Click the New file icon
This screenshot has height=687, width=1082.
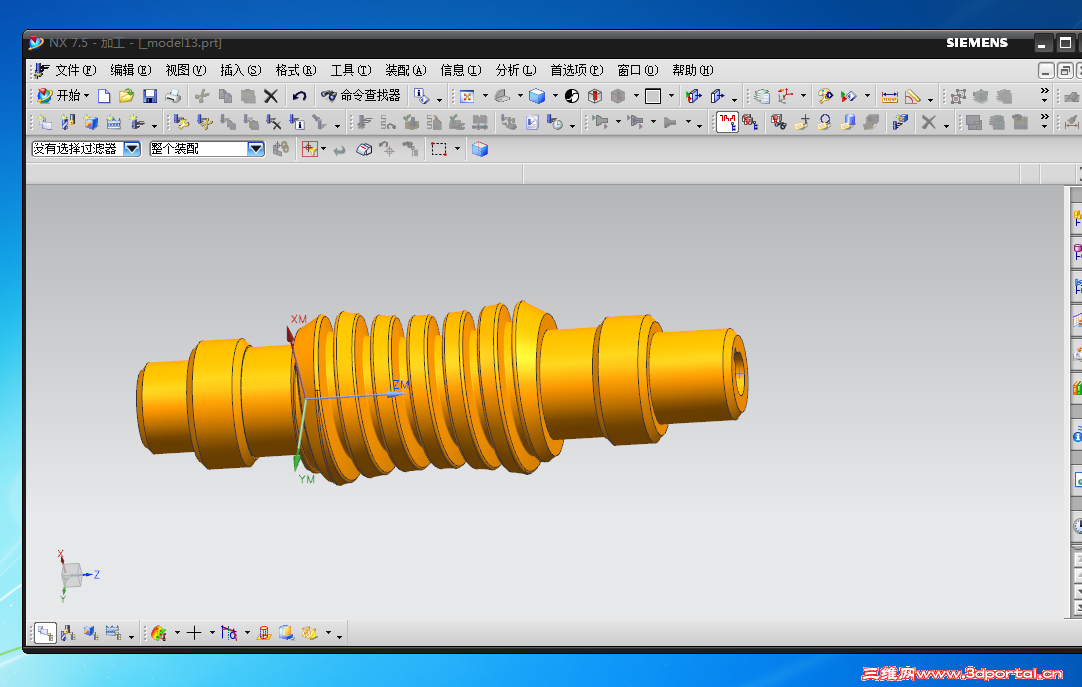coord(104,96)
